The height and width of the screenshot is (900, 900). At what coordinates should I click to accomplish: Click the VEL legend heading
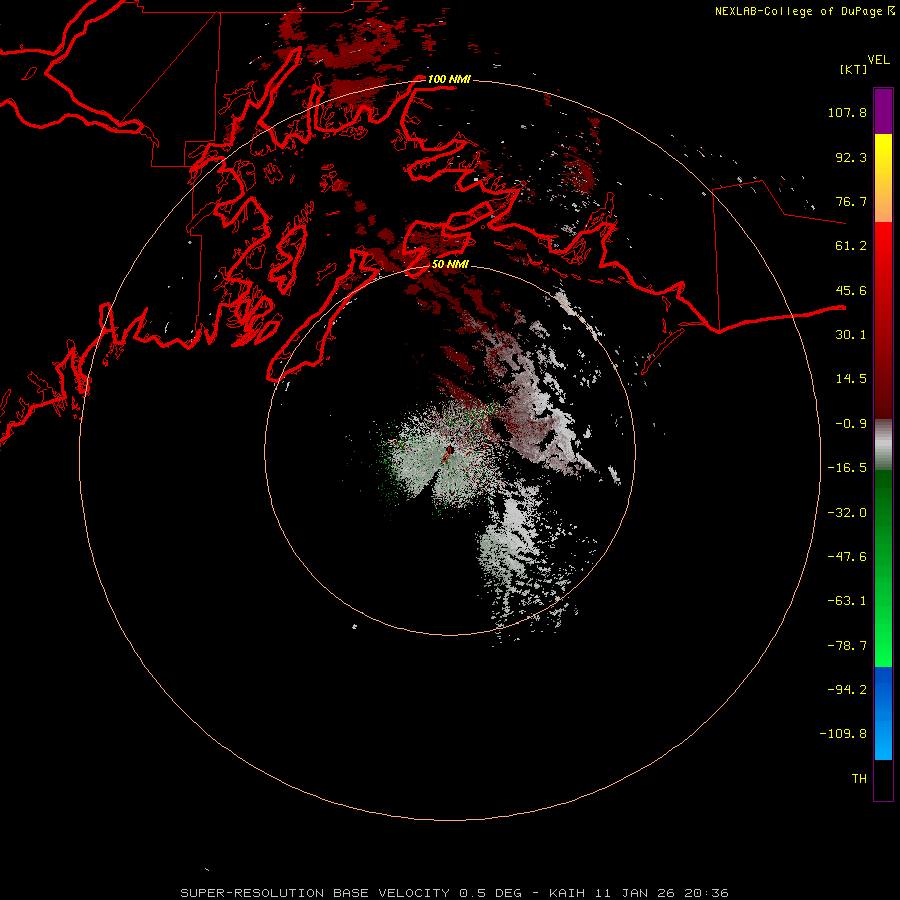pos(878,60)
